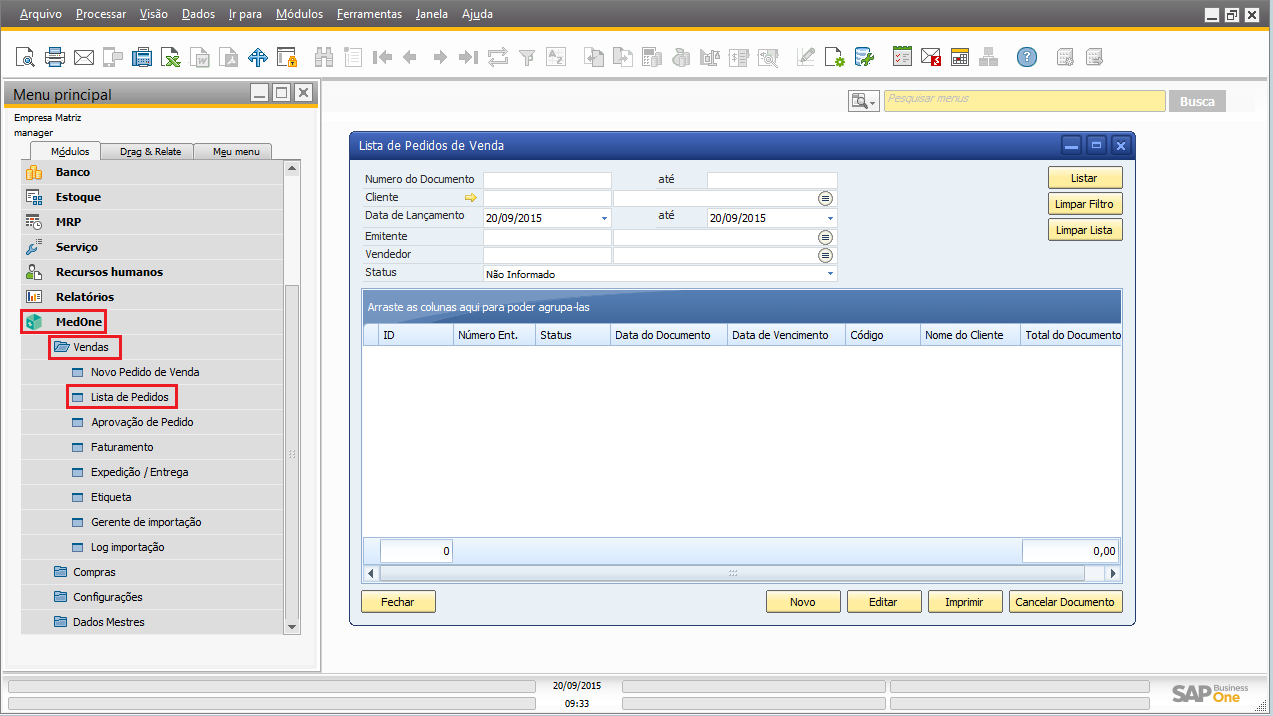Click the Numero do Documento input field

(x=547, y=180)
